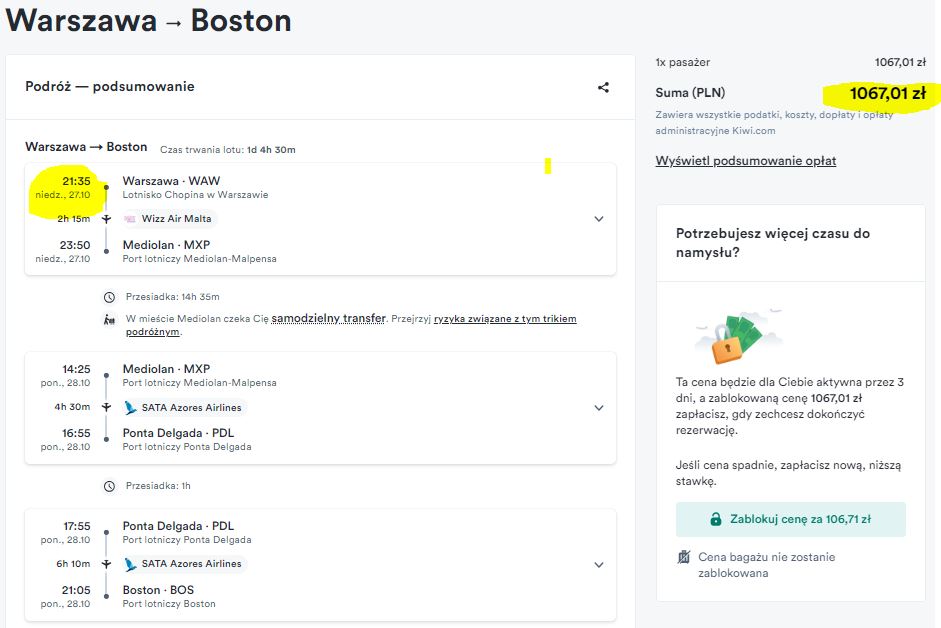This screenshot has width=941, height=628.
Task: Click 'Zablokuj cenę za 106,71 zł' button
Action: (x=790, y=519)
